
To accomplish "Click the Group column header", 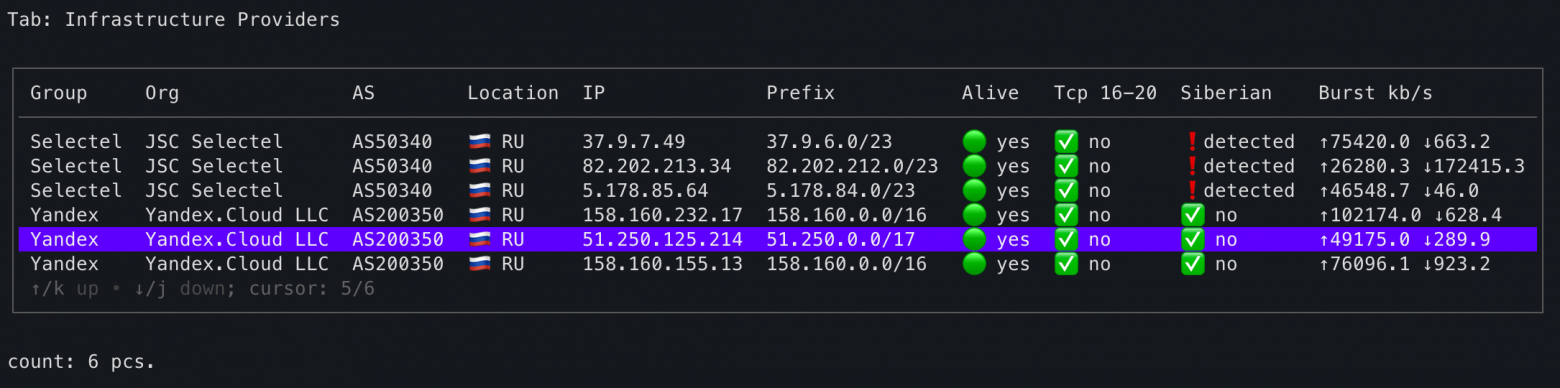I will click(x=59, y=93).
